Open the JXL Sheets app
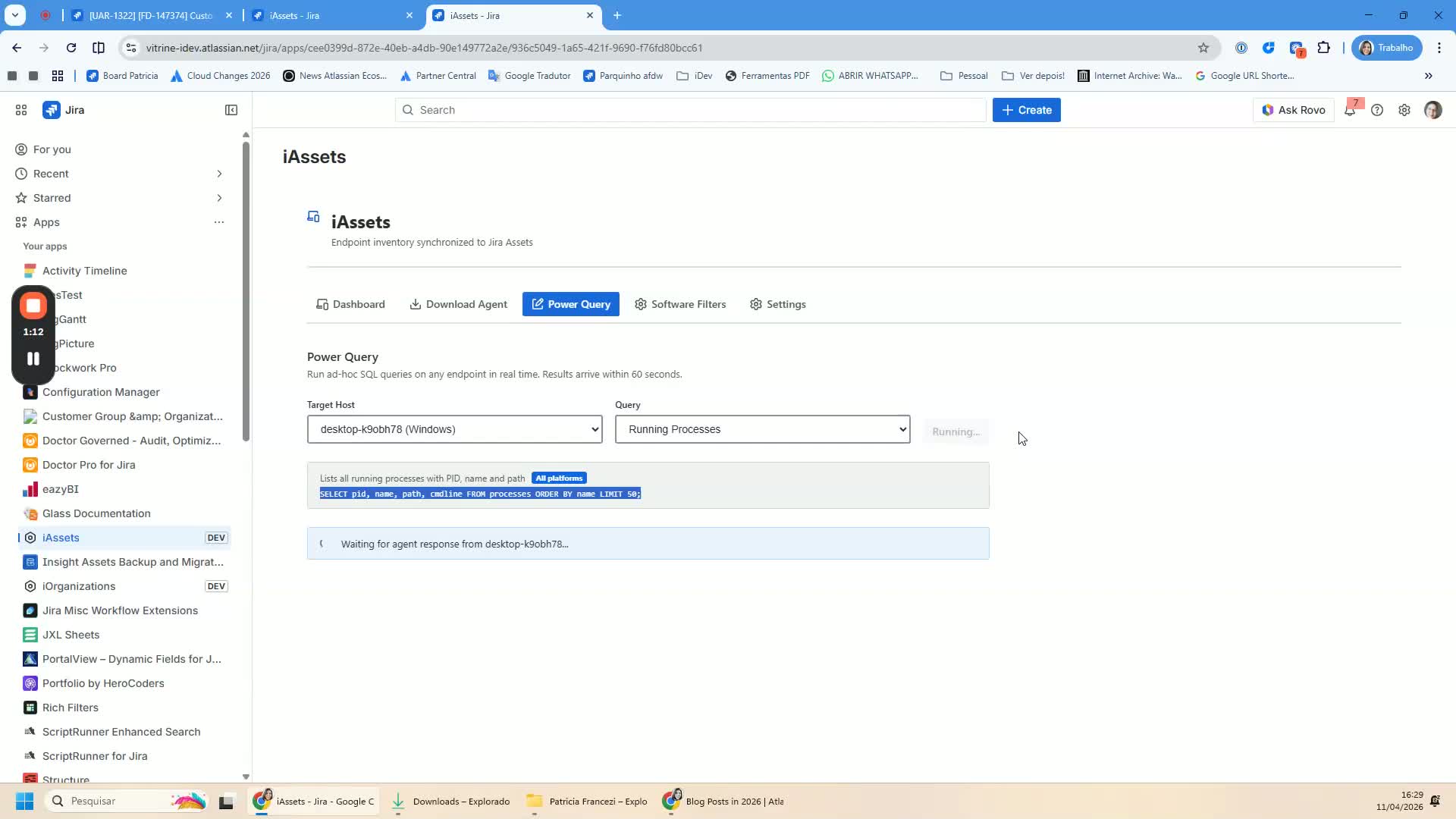Viewport: 1456px width, 819px height. point(71,635)
